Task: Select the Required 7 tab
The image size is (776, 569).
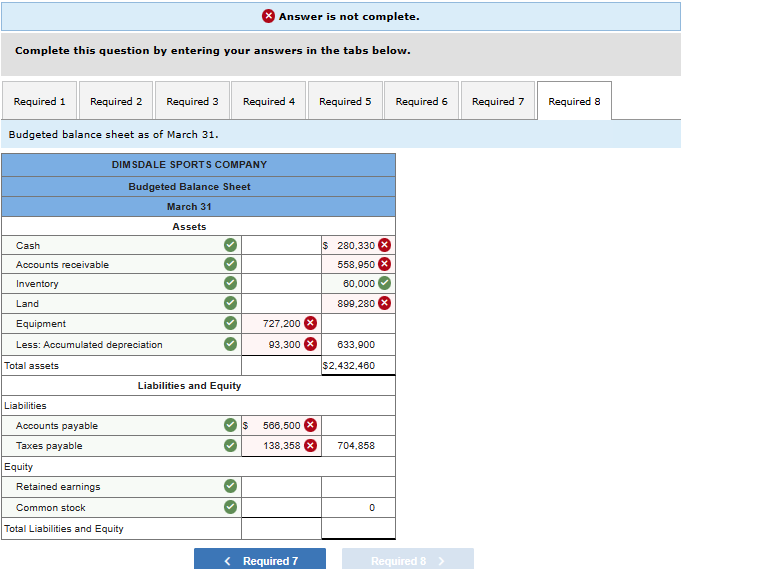Action: point(498,101)
